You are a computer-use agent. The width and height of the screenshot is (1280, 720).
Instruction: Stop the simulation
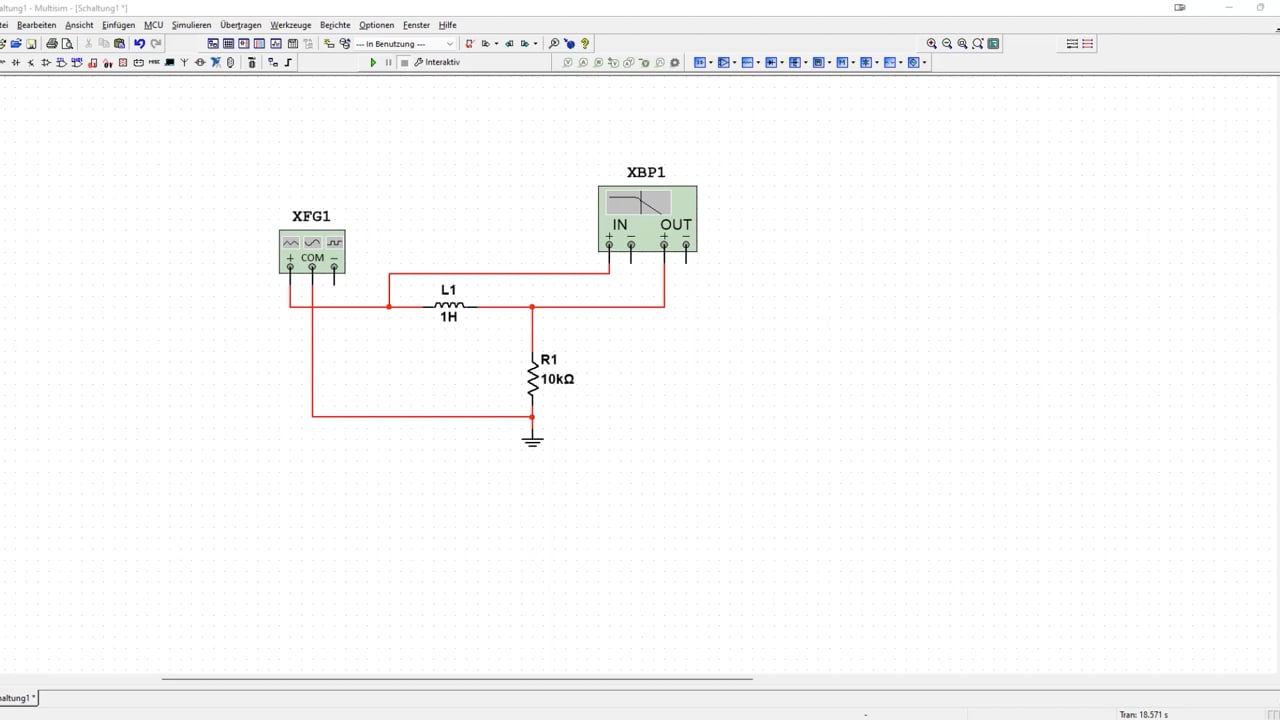[x=404, y=62]
